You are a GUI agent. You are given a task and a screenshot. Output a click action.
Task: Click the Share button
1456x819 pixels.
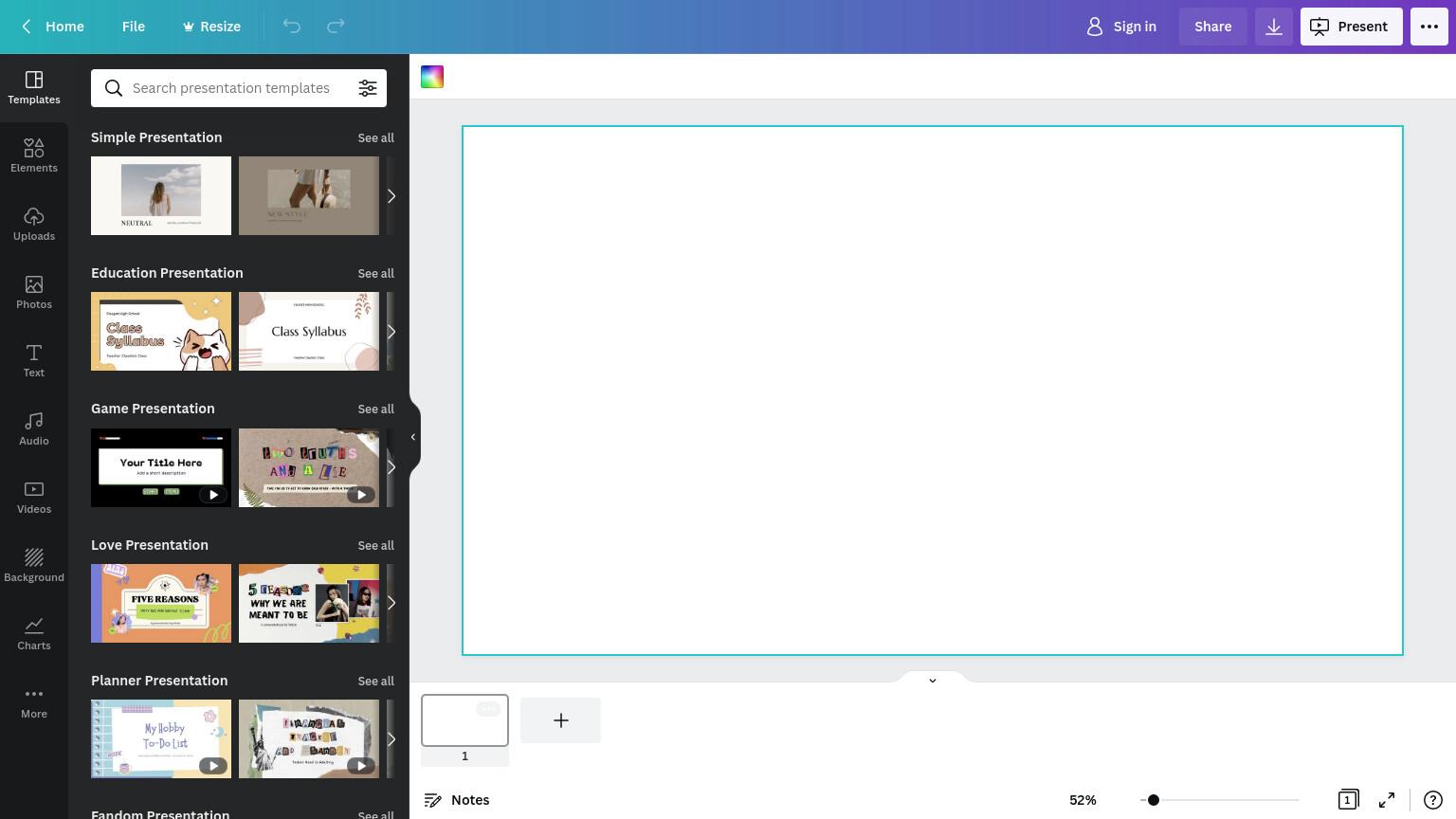(x=1212, y=27)
